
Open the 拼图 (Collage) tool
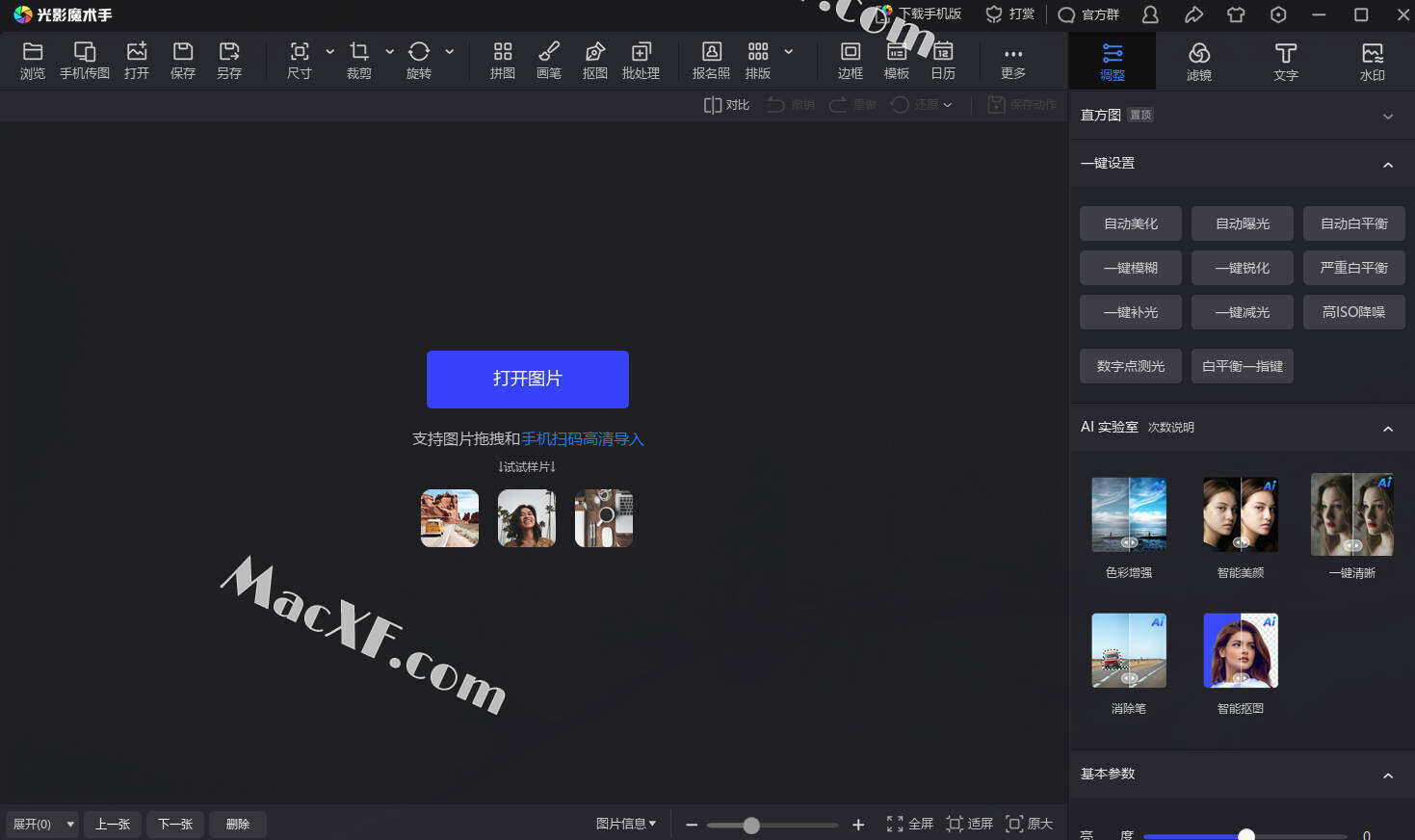[x=502, y=60]
